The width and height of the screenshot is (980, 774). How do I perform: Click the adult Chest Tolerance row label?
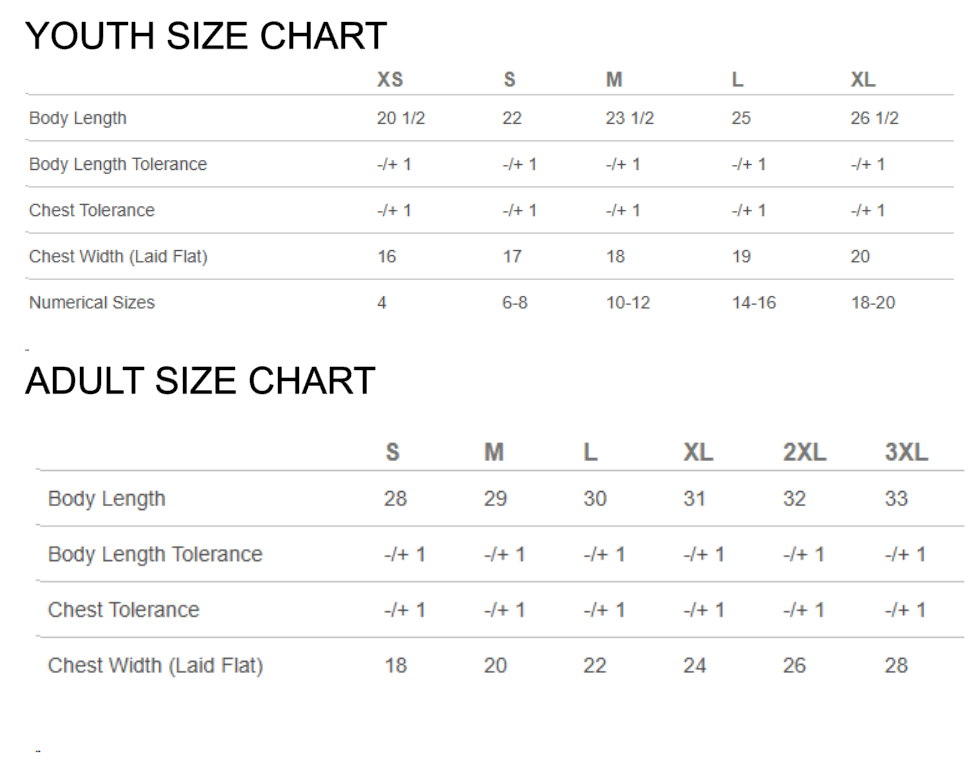tap(123, 610)
